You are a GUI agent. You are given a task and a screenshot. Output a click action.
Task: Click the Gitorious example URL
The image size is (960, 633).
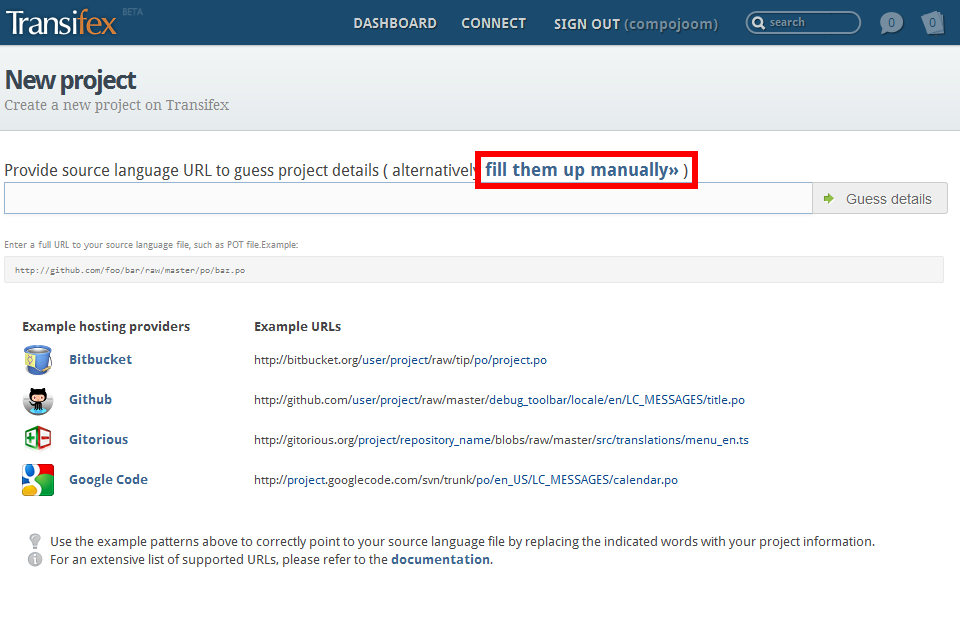coord(501,440)
